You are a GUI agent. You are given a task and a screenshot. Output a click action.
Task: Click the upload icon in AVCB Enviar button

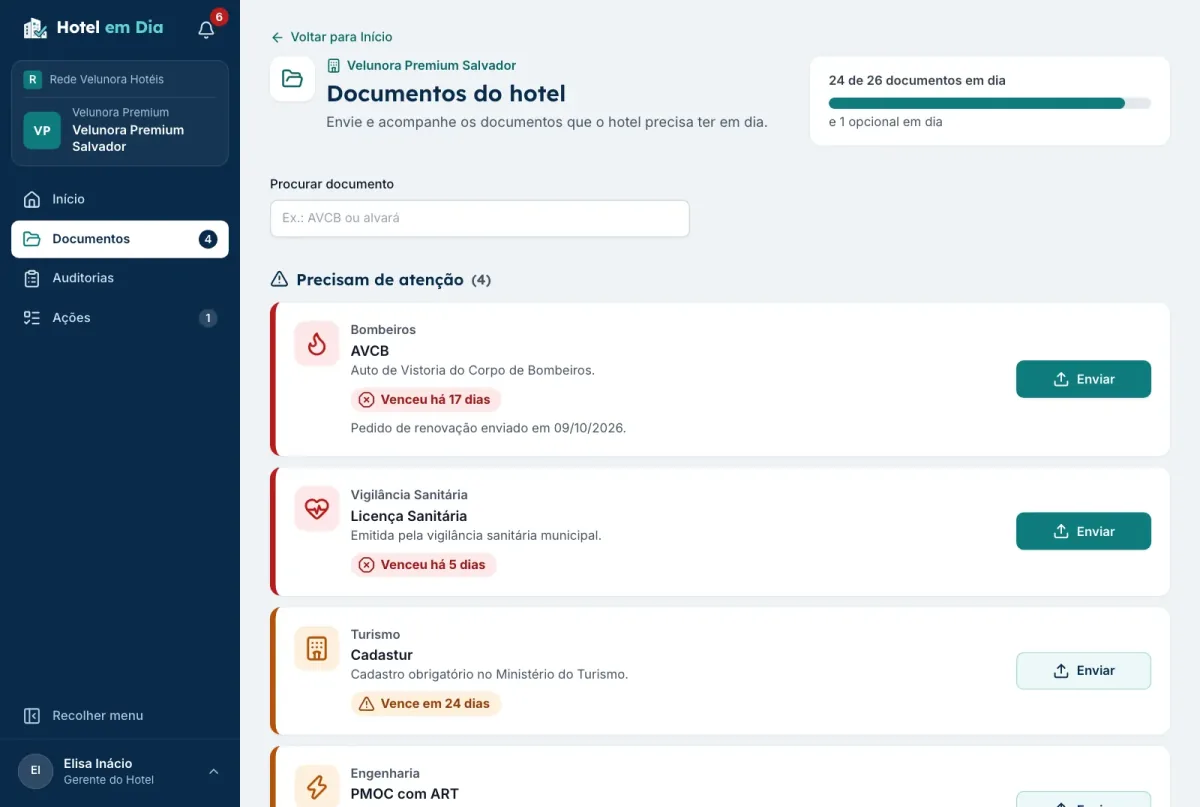pos(1061,379)
